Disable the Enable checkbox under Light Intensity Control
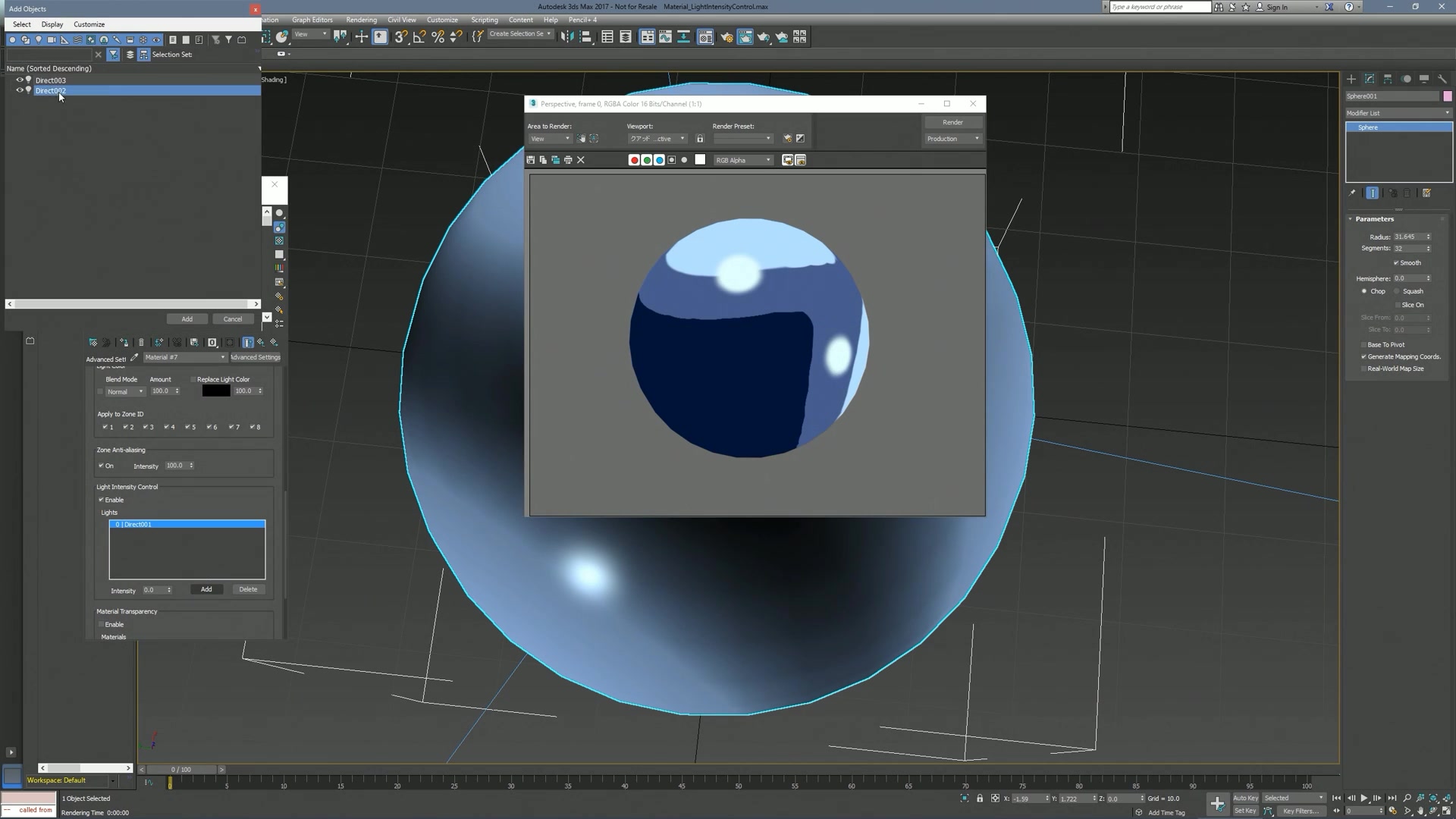 [102, 500]
